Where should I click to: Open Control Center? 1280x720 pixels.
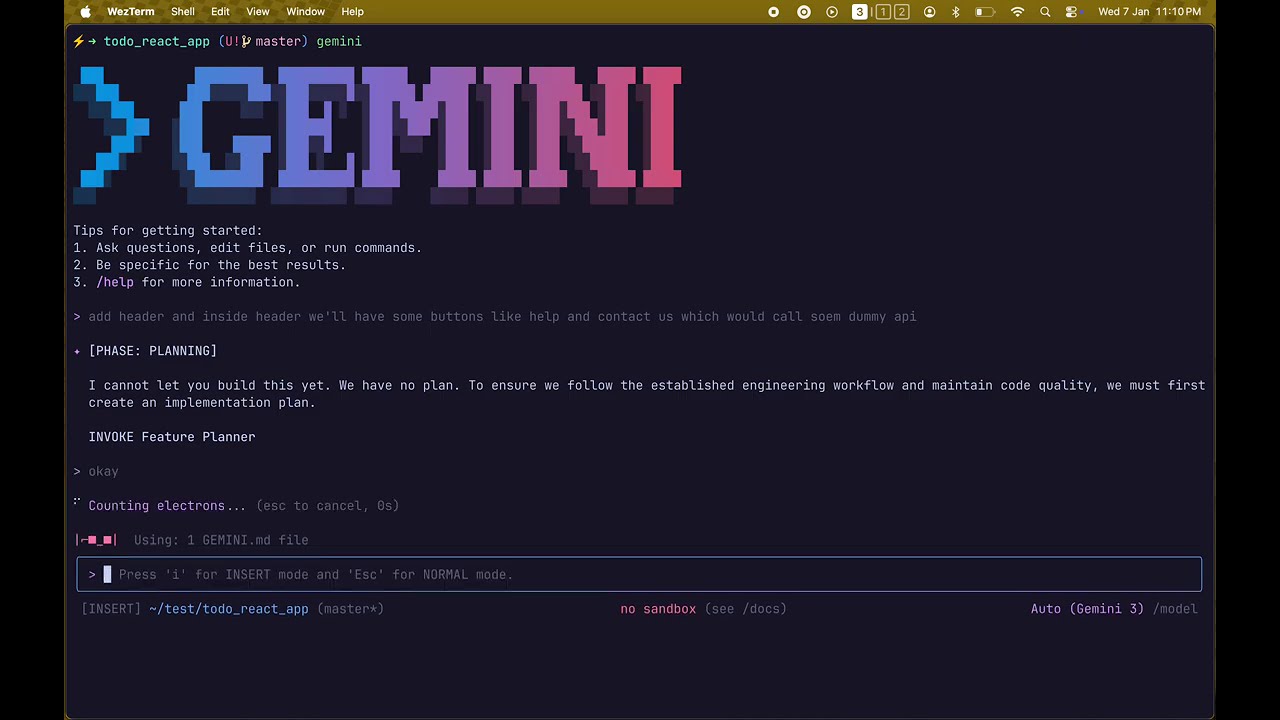1071,12
